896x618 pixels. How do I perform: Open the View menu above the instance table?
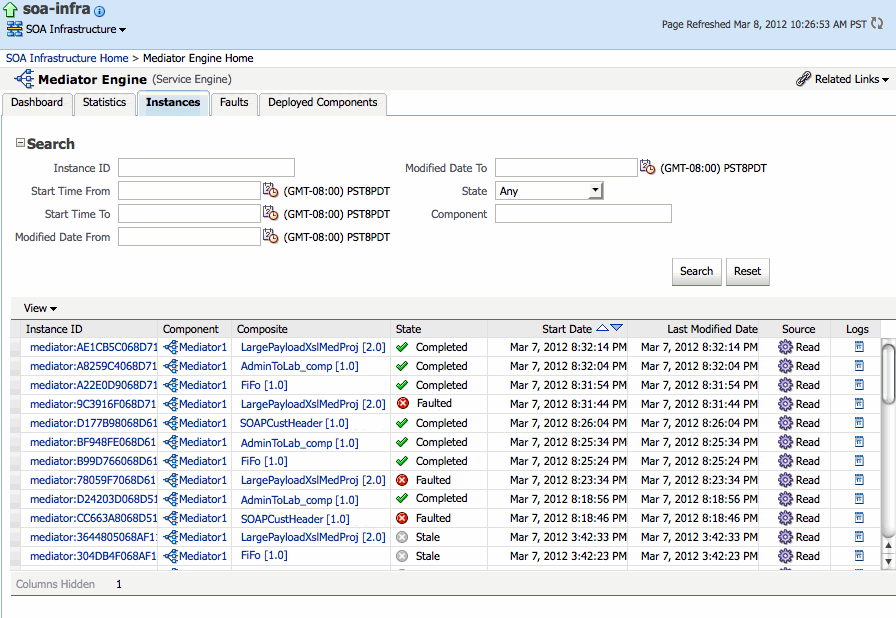39,308
